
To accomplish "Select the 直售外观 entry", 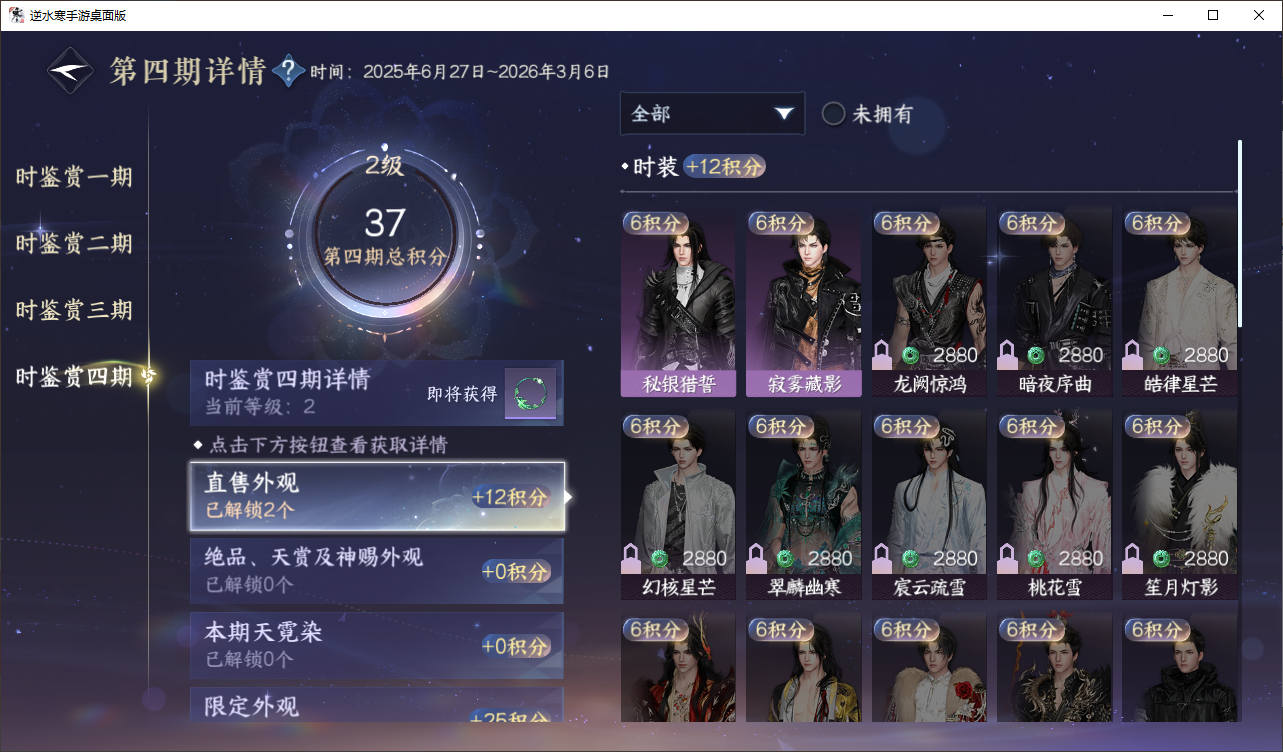I will (x=377, y=496).
